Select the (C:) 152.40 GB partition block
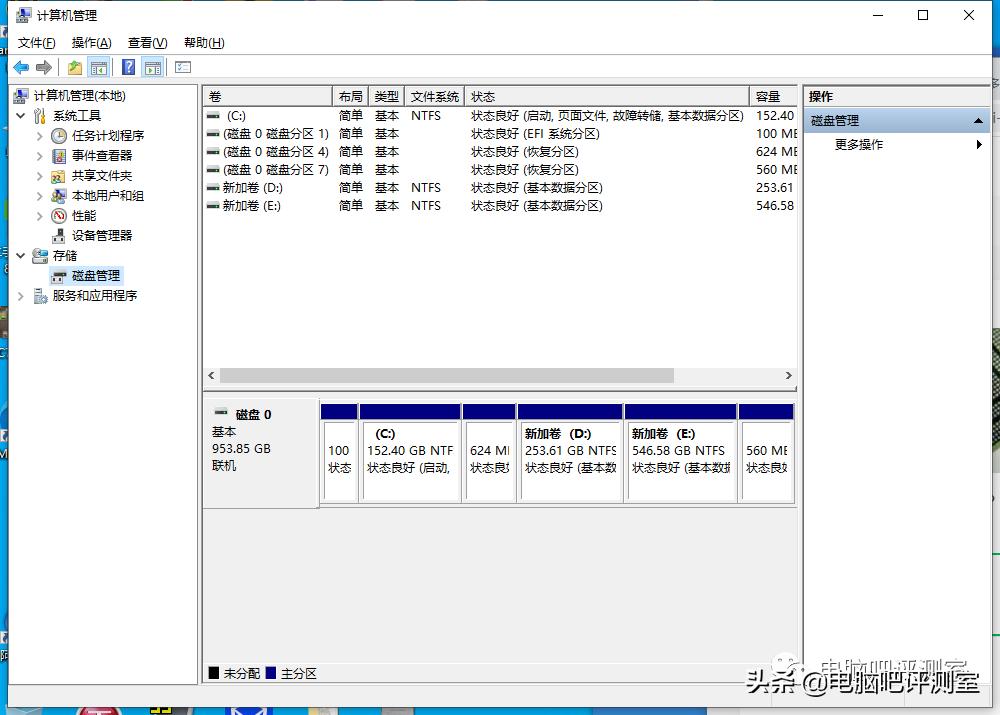This screenshot has width=1000, height=715. pos(410,453)
